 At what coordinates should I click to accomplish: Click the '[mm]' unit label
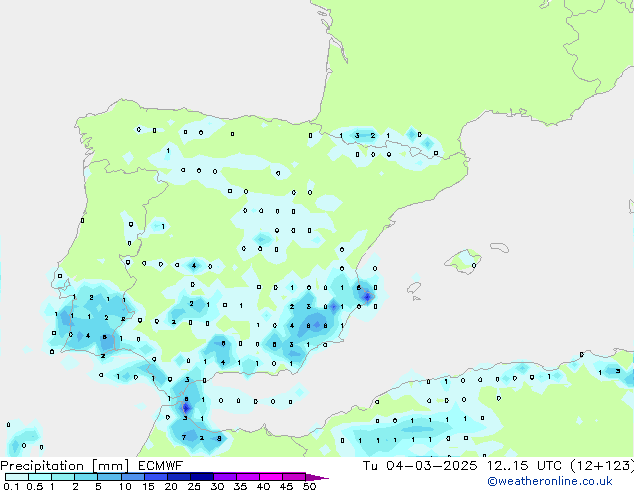(110, 466)
